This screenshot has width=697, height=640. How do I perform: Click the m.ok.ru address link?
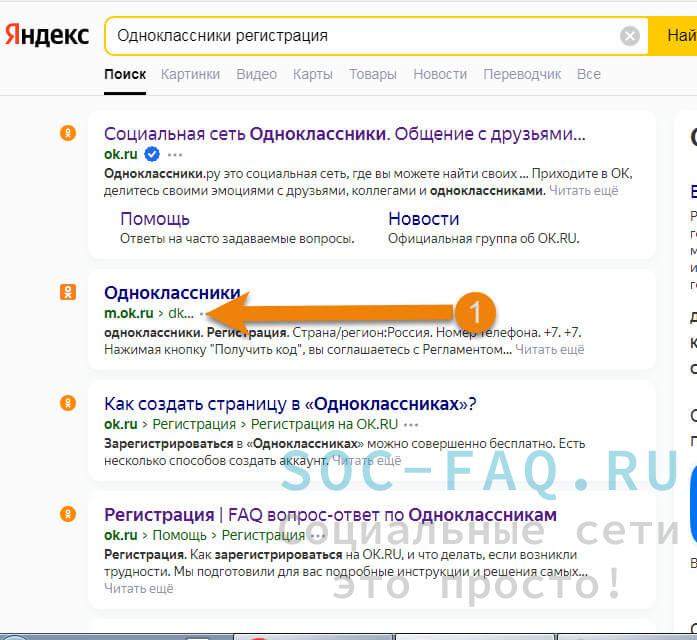128,313
